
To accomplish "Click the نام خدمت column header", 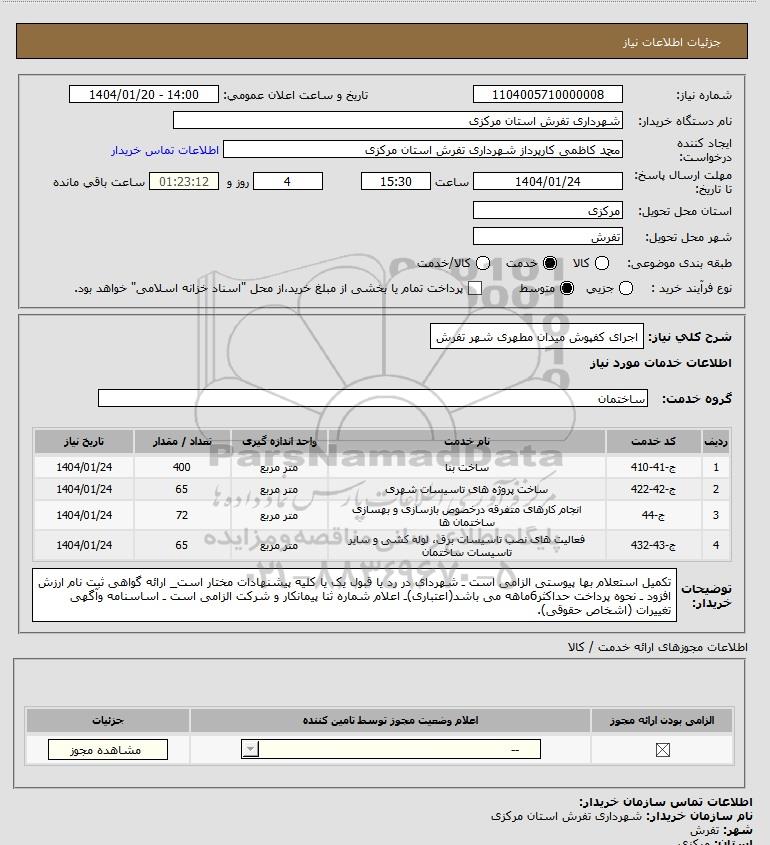I will tap(467, 441).
